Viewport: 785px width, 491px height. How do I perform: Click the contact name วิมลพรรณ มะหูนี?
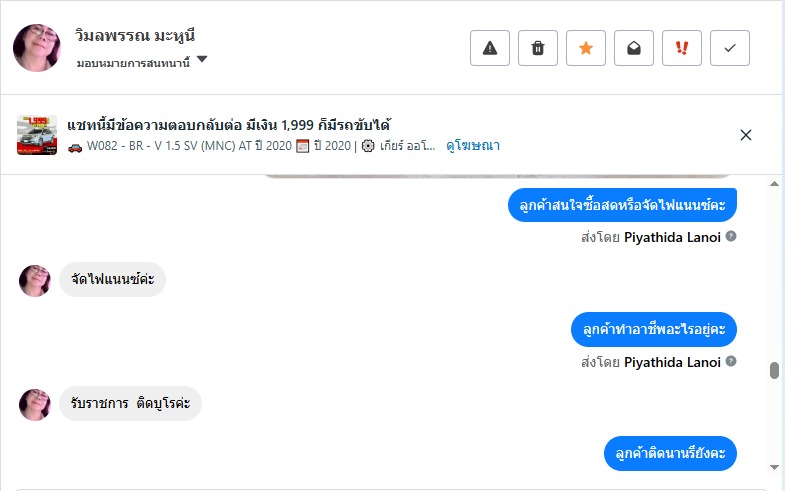coord(141,36)
